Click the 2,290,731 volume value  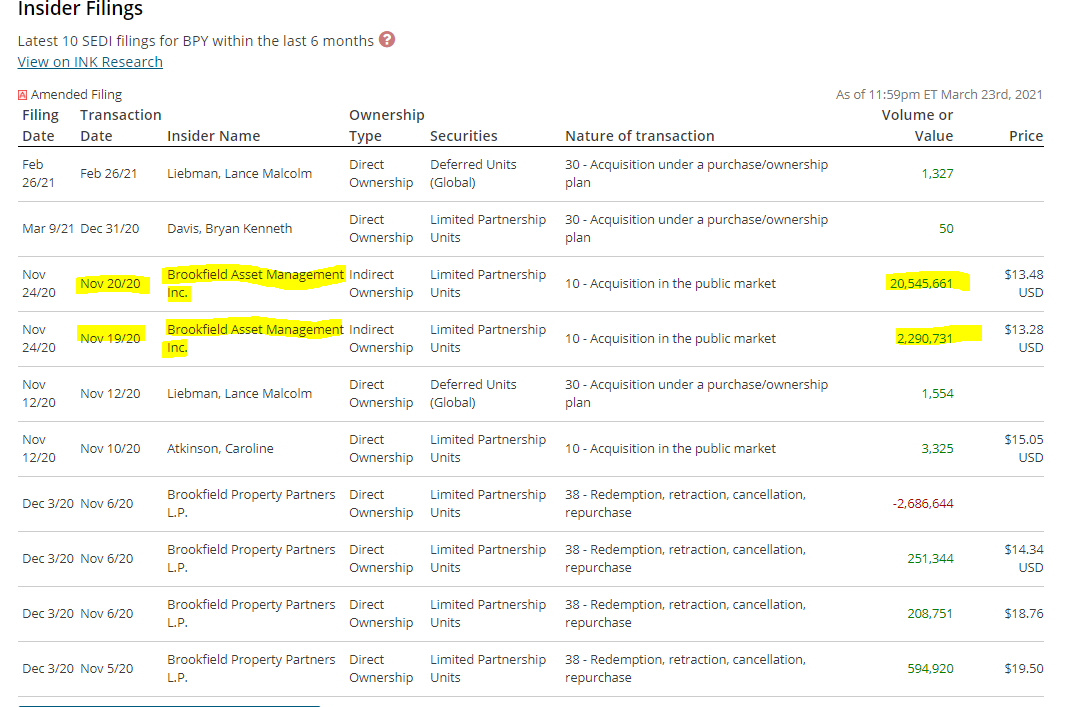point(925,338)
